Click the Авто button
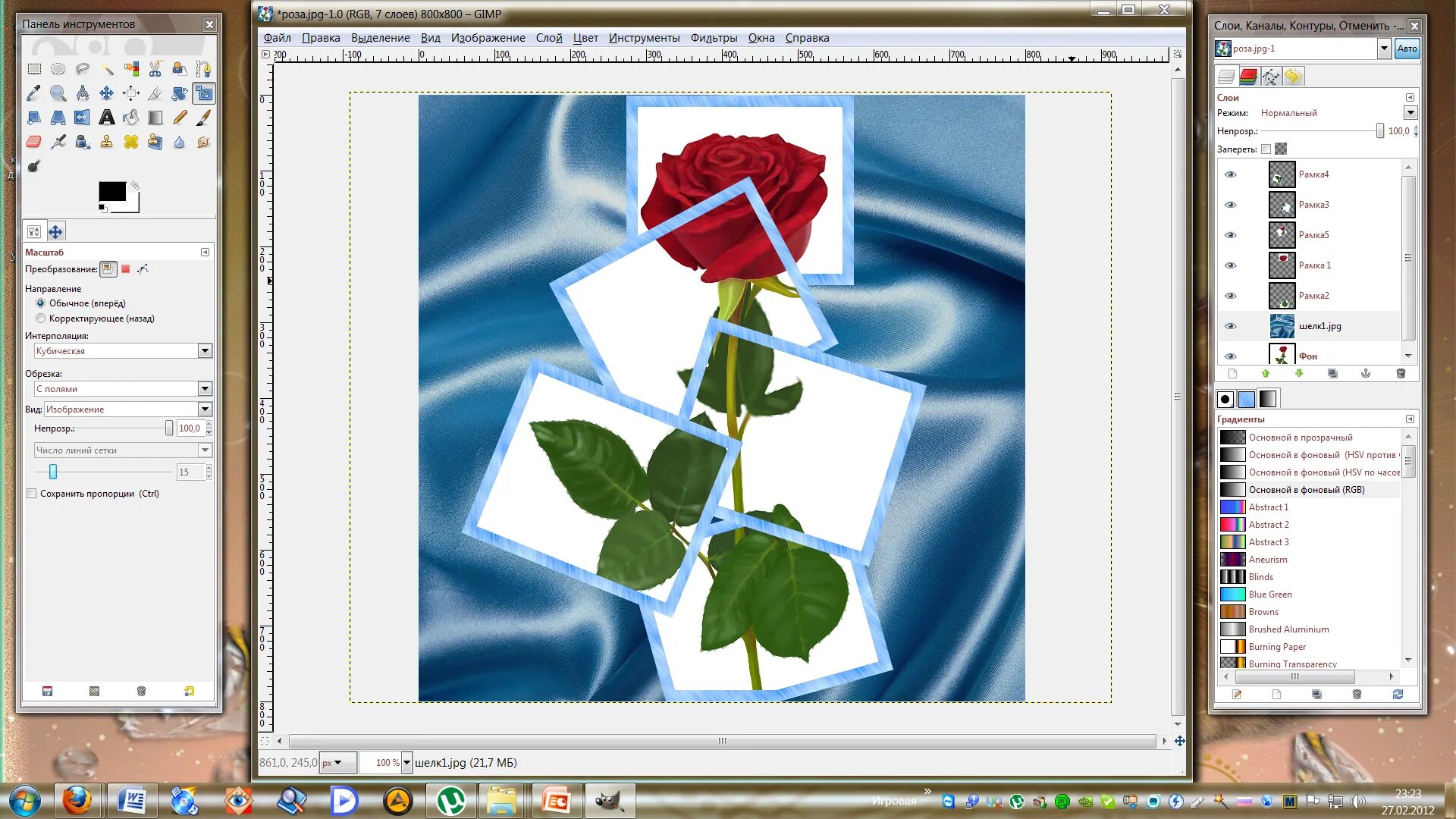Image resolution: width=1456 pixels, height=819 pixels. tap(1407, 49)
